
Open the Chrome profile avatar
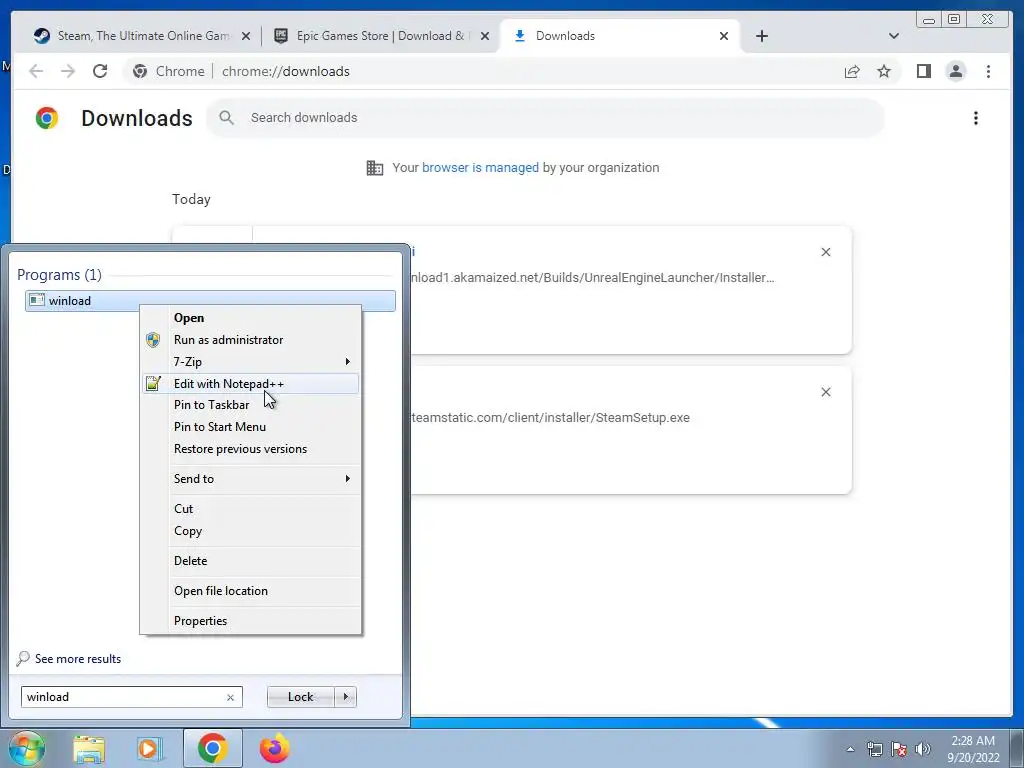point(955,71)
